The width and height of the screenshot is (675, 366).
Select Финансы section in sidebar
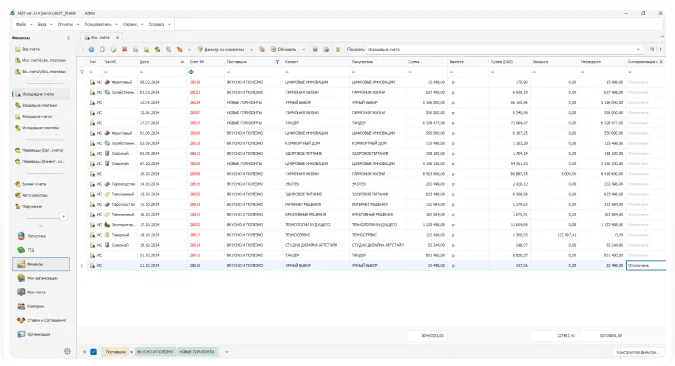41,264
